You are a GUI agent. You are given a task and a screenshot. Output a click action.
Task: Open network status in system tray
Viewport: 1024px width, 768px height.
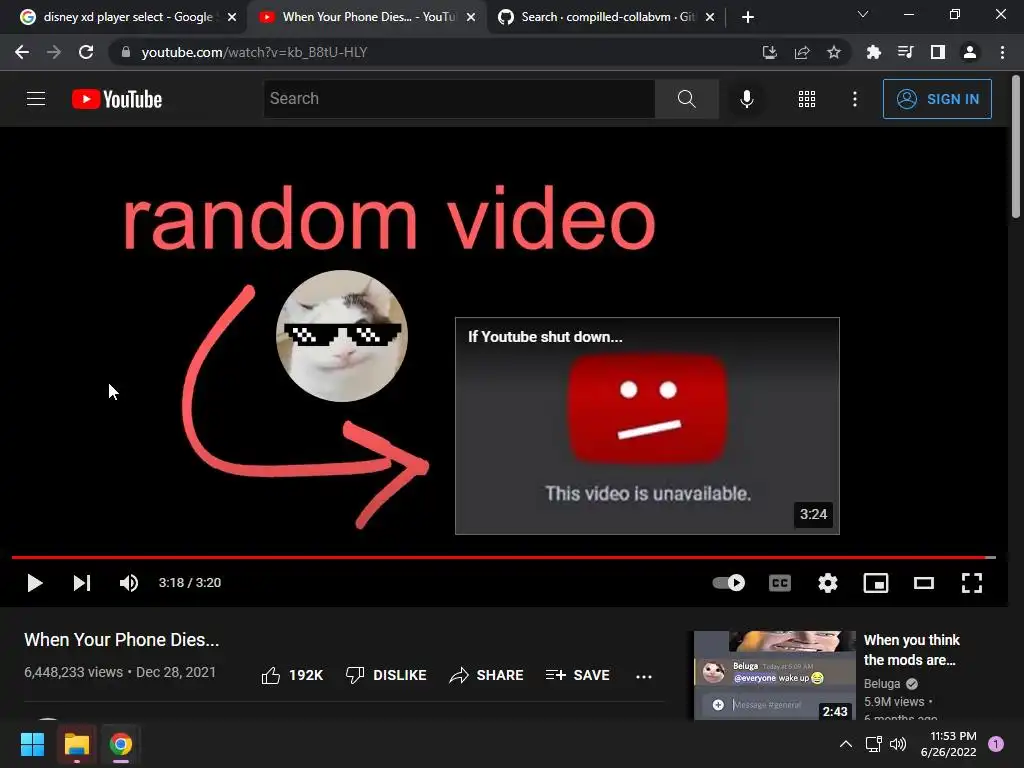(873, 744)
